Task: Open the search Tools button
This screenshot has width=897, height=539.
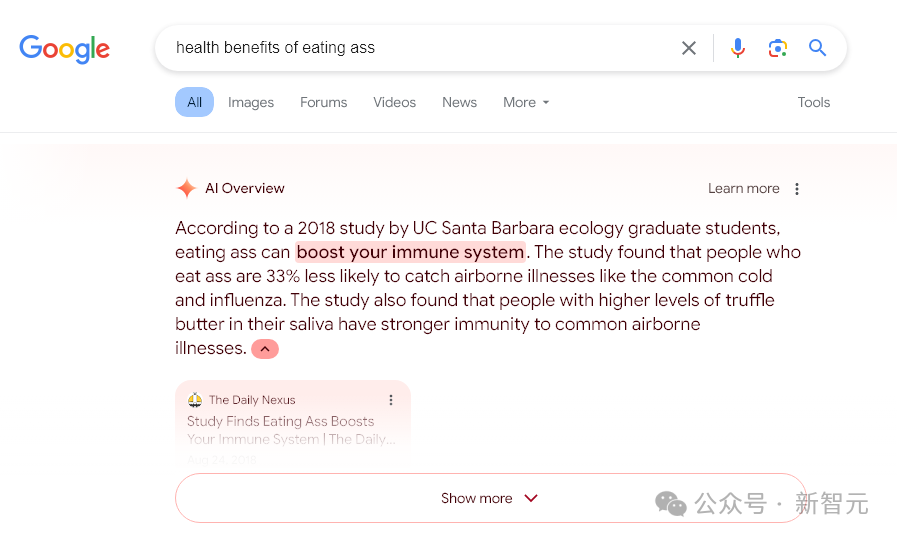Action: coord(814,102)
